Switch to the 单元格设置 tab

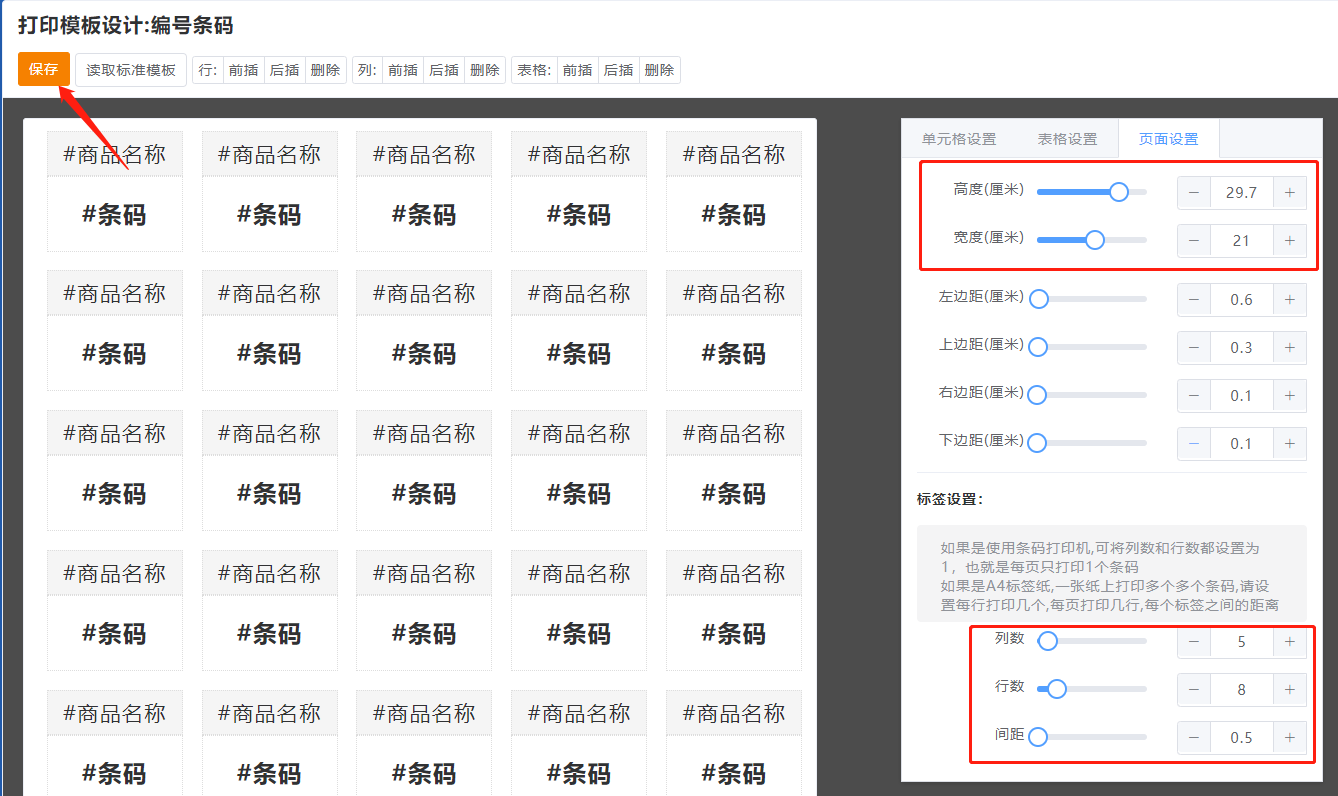point(959,139)
